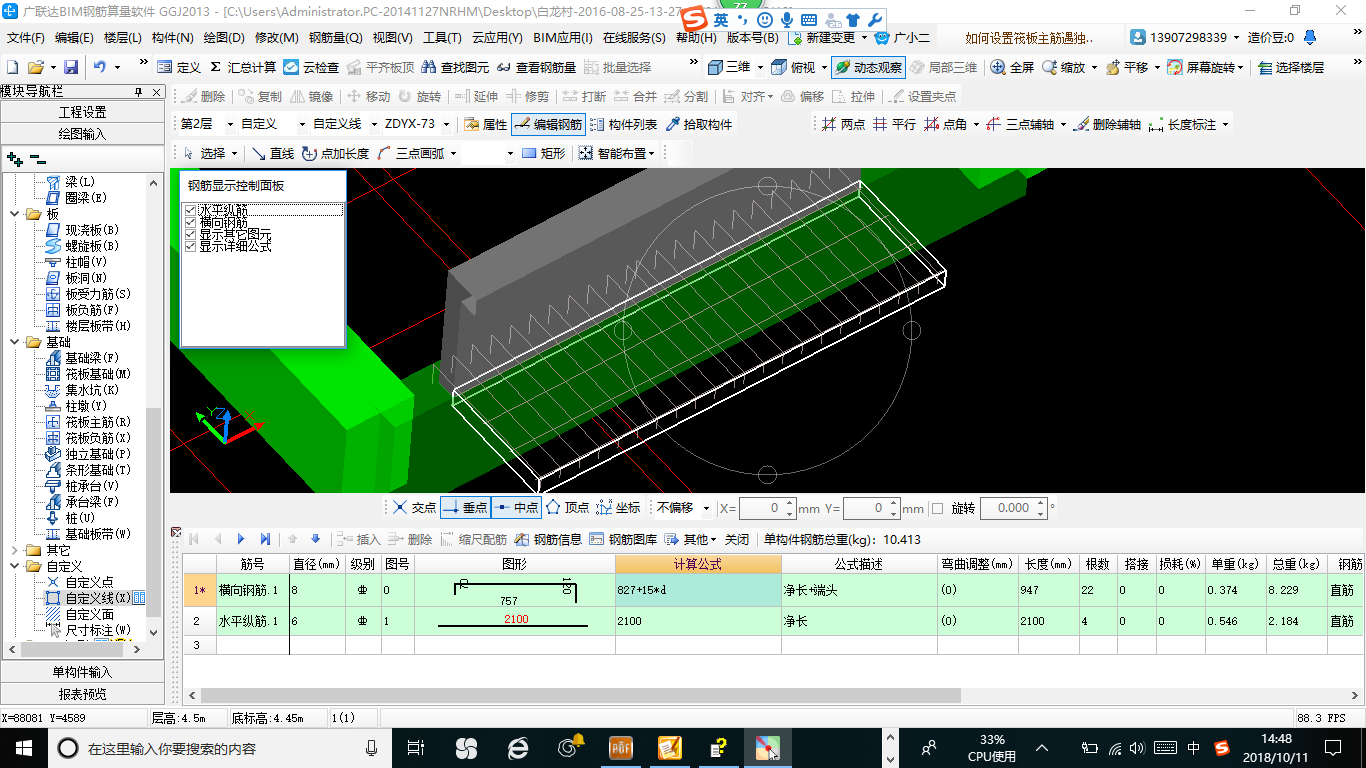Viewport: 1366px width, 768px height.
Task: Open 钢筋信息 rebar info
Action: point(548,538)
